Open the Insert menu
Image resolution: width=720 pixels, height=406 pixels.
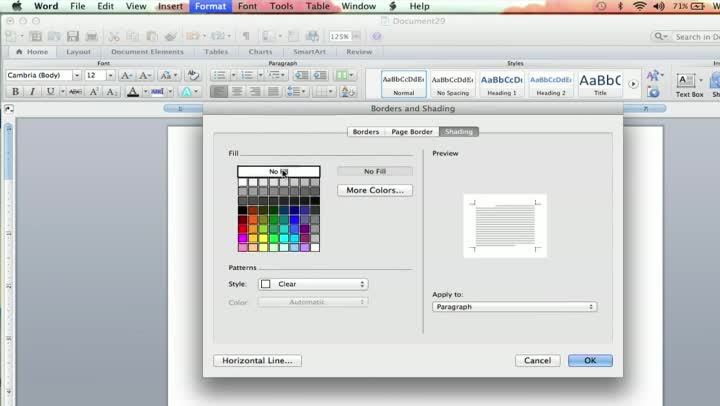click(x=170, y=6)
